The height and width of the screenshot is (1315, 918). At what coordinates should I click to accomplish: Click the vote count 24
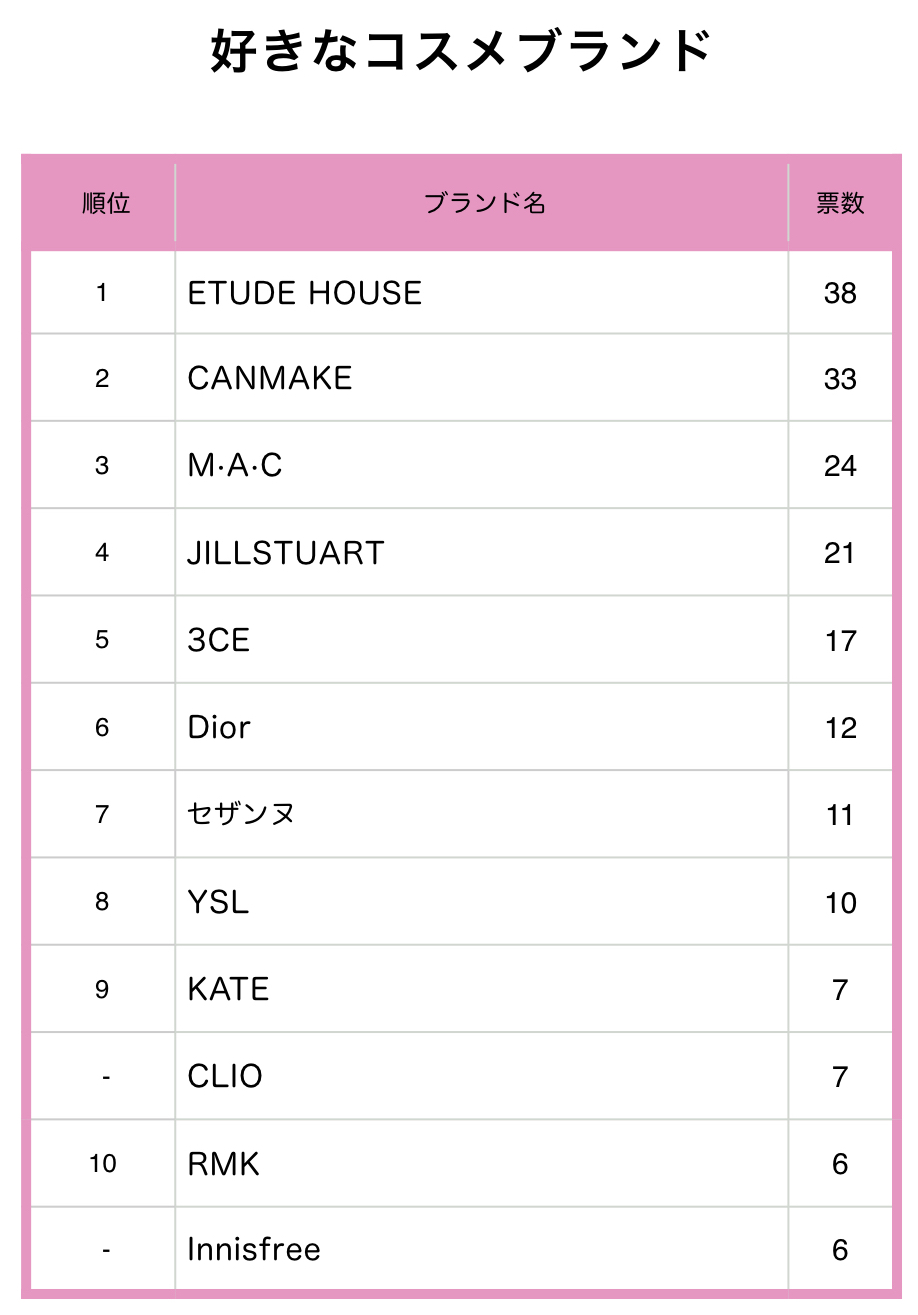coord(840,466)
